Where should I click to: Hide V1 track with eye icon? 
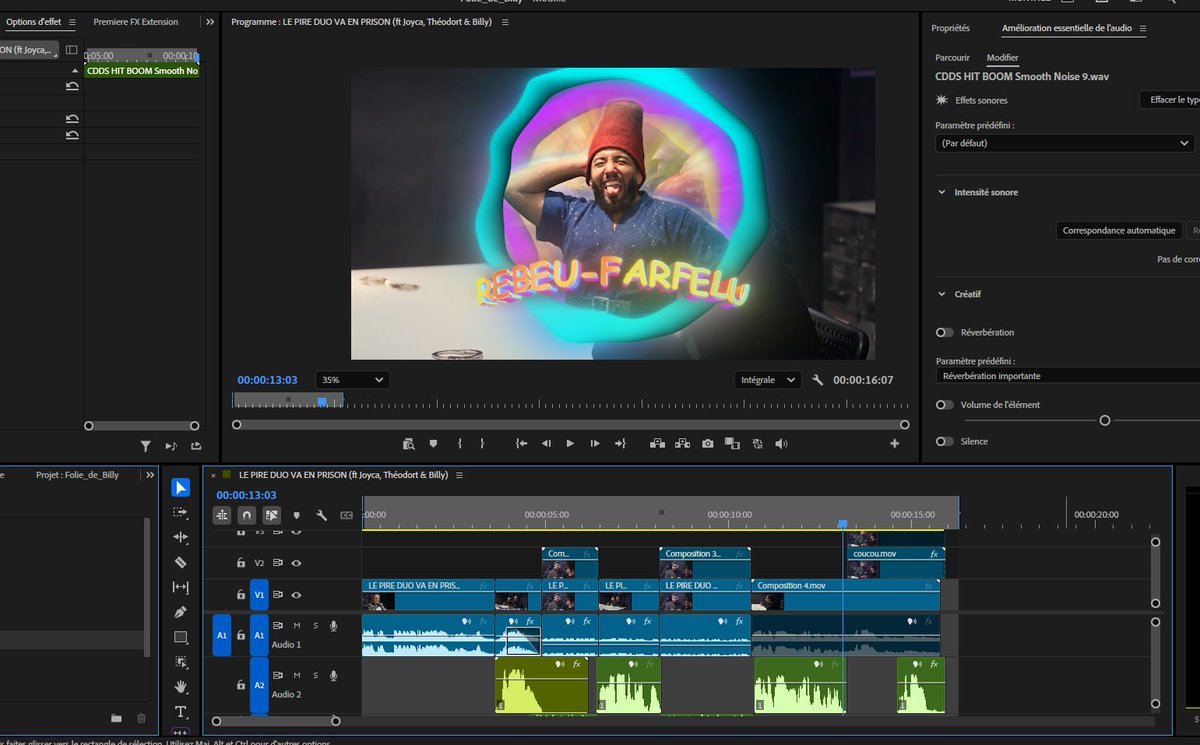[296, 595]
